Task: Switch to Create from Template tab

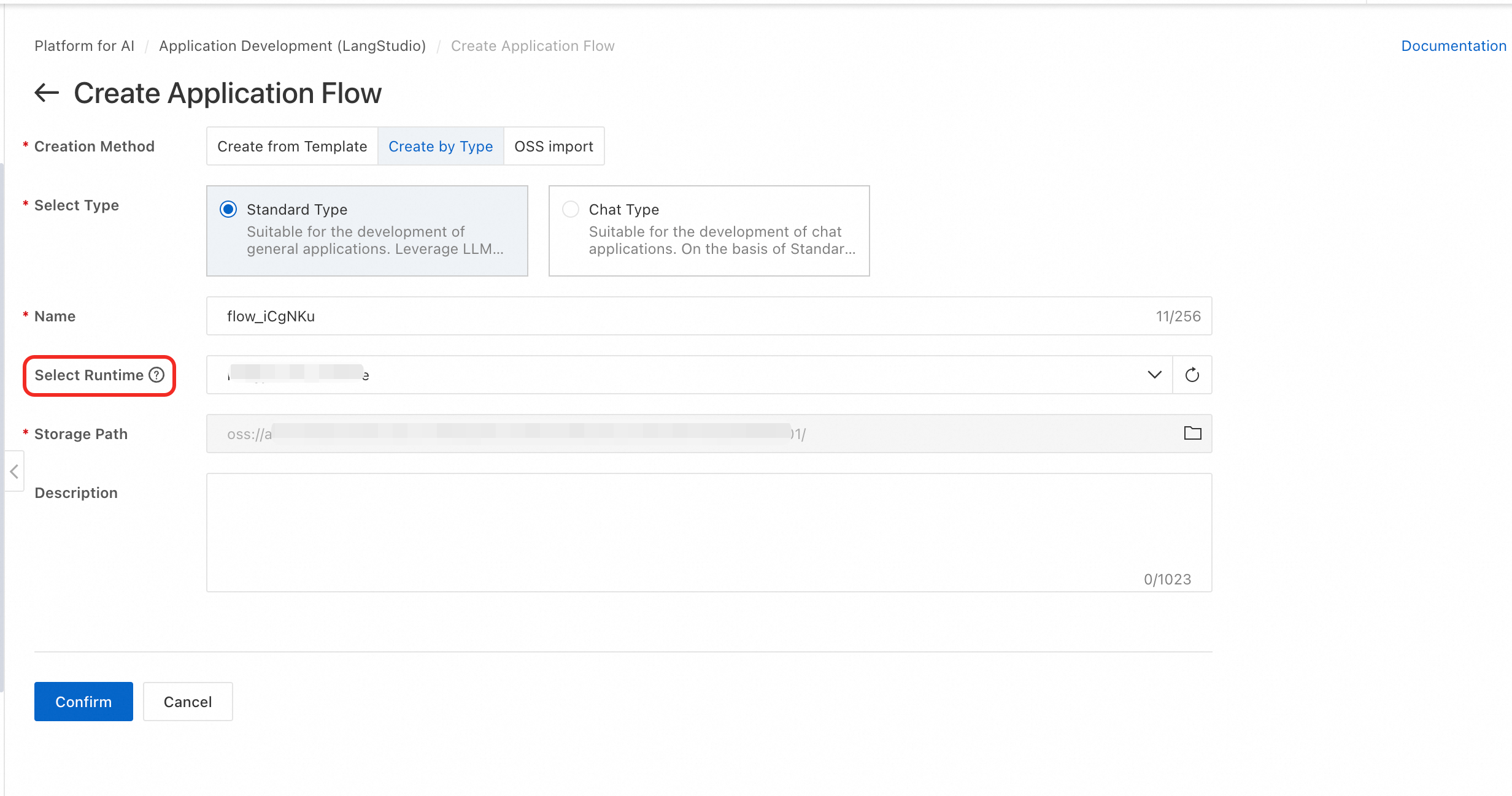Action: [292, 147]
